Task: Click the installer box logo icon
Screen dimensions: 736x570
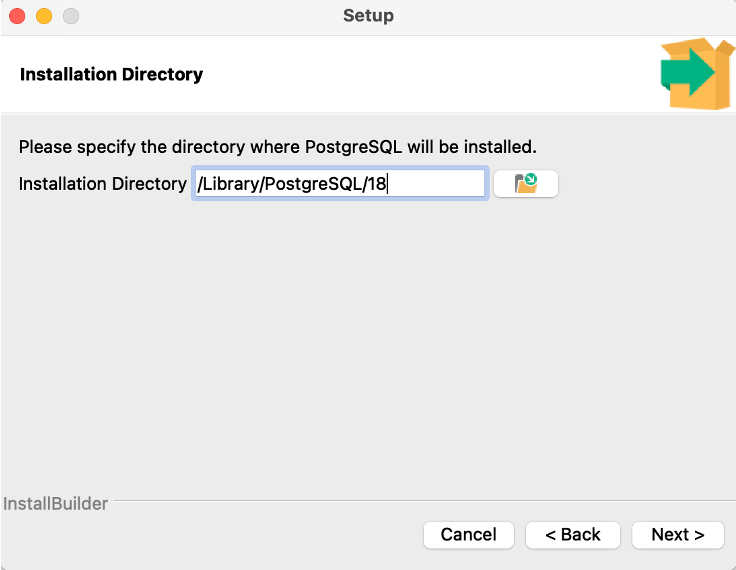Action: coord(697,74)
